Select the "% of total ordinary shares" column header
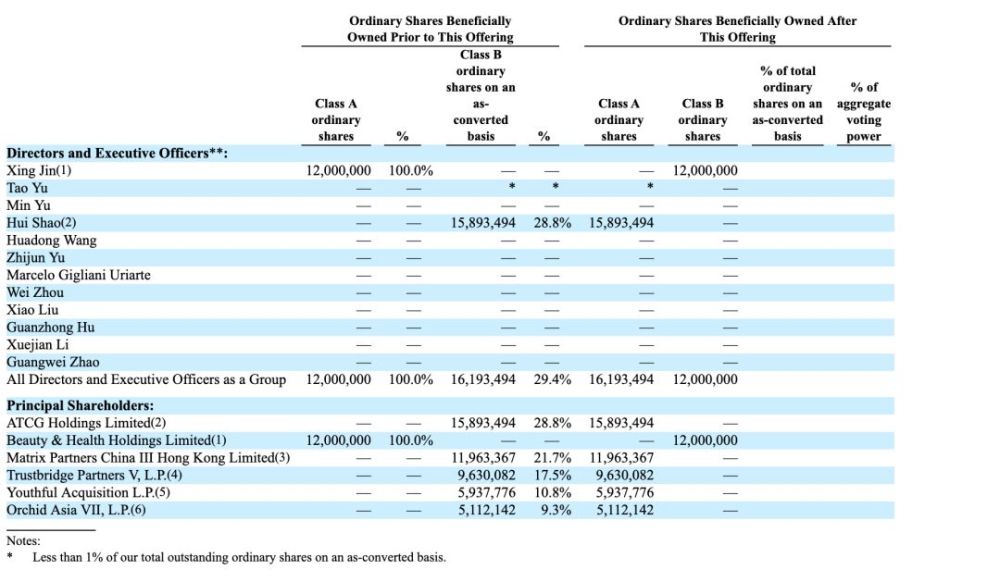 [788, 103]
